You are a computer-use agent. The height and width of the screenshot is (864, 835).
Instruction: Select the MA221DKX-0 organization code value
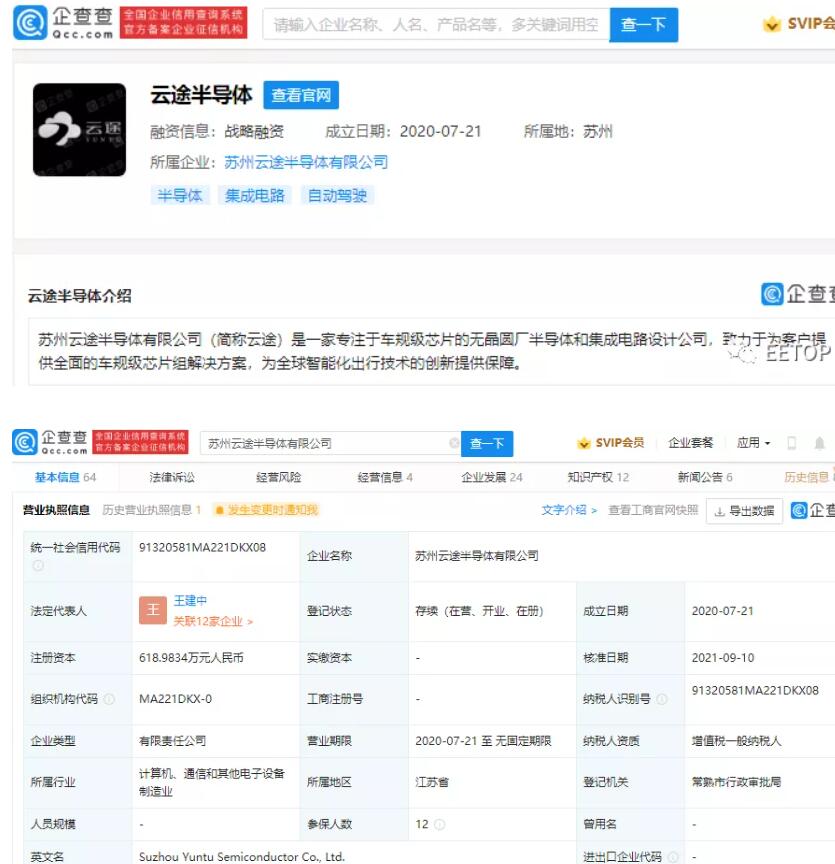pos(175,699)
